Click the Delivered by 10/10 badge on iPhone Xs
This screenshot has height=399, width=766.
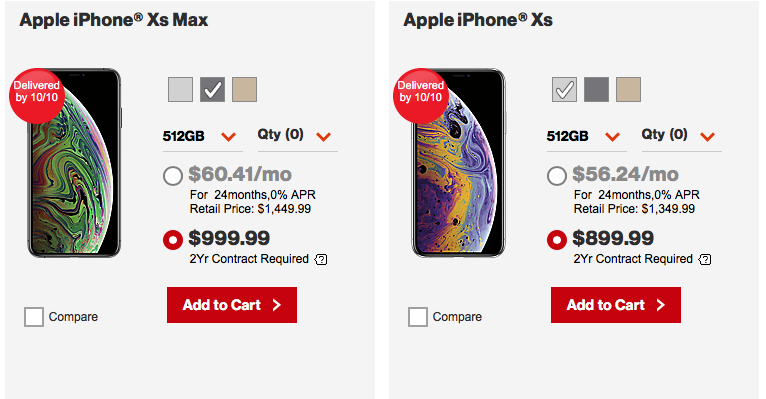[421, 96]
